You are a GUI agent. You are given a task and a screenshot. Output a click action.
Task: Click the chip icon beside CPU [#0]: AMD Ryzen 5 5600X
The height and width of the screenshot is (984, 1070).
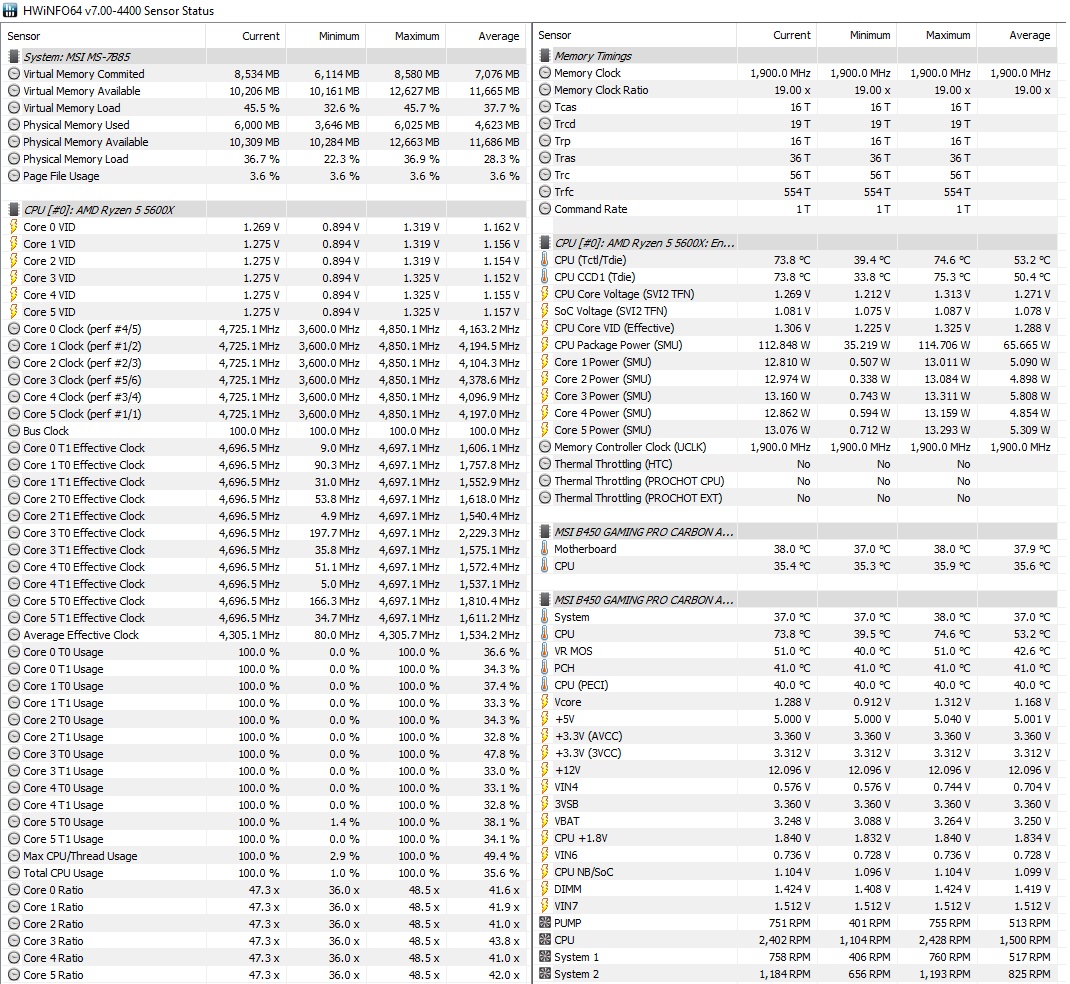(14, 209)
